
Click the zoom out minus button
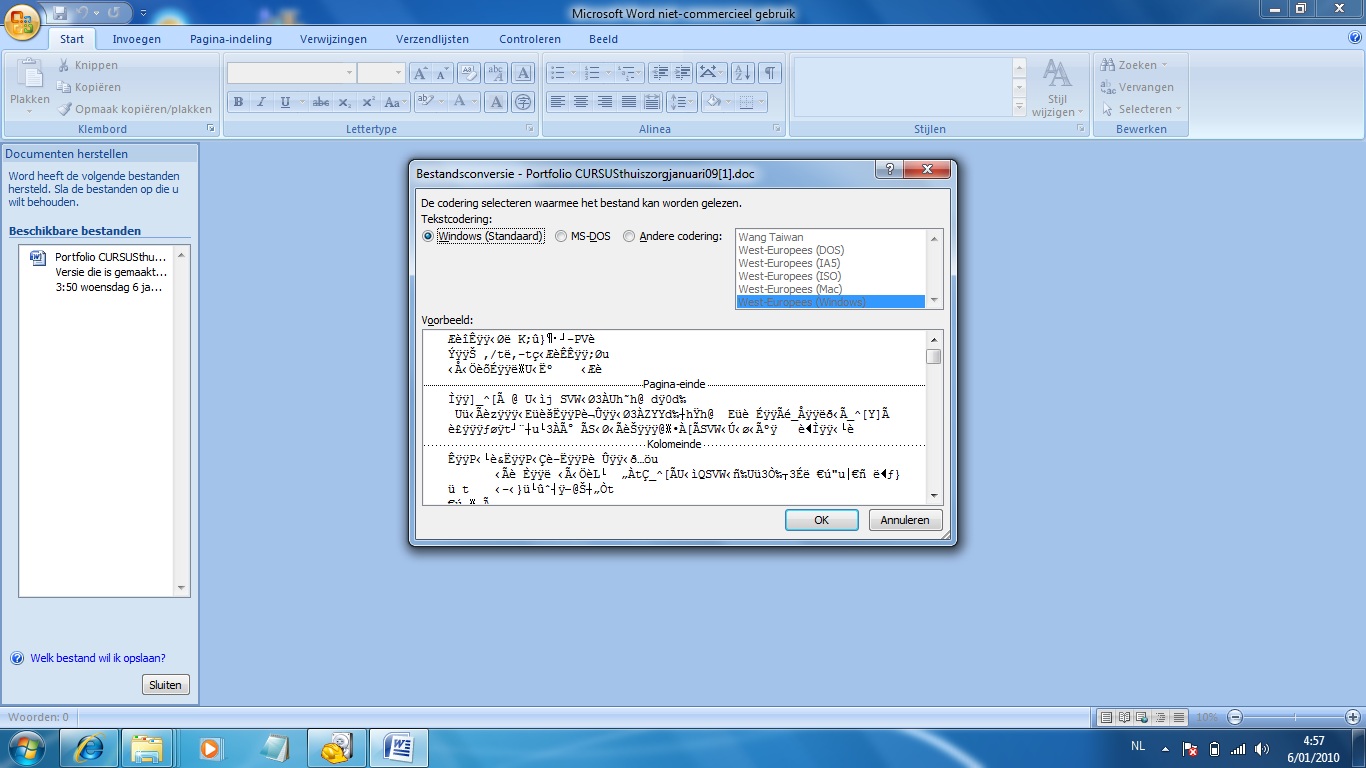(1235, 717)
